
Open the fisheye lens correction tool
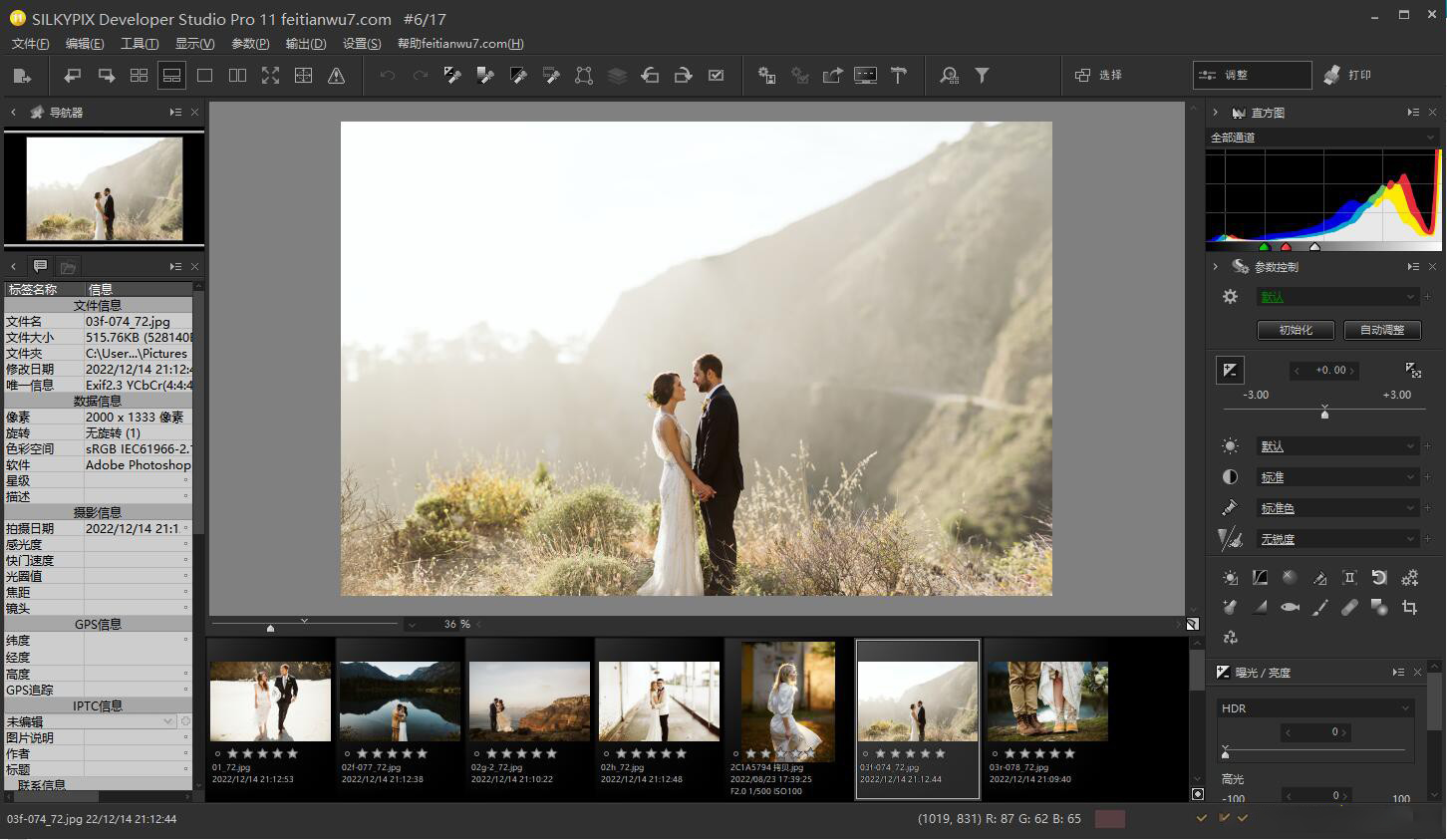(1290, 607)
